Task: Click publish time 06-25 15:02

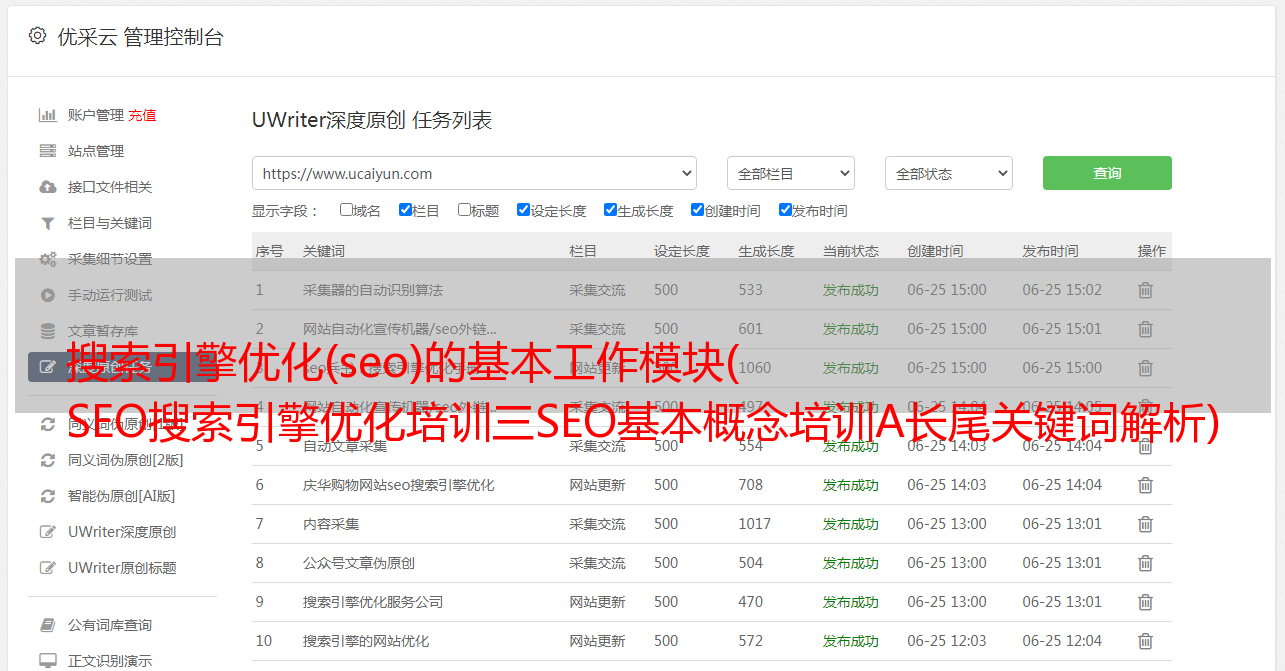Action: pyautogui.click(x=1062, y=290)
